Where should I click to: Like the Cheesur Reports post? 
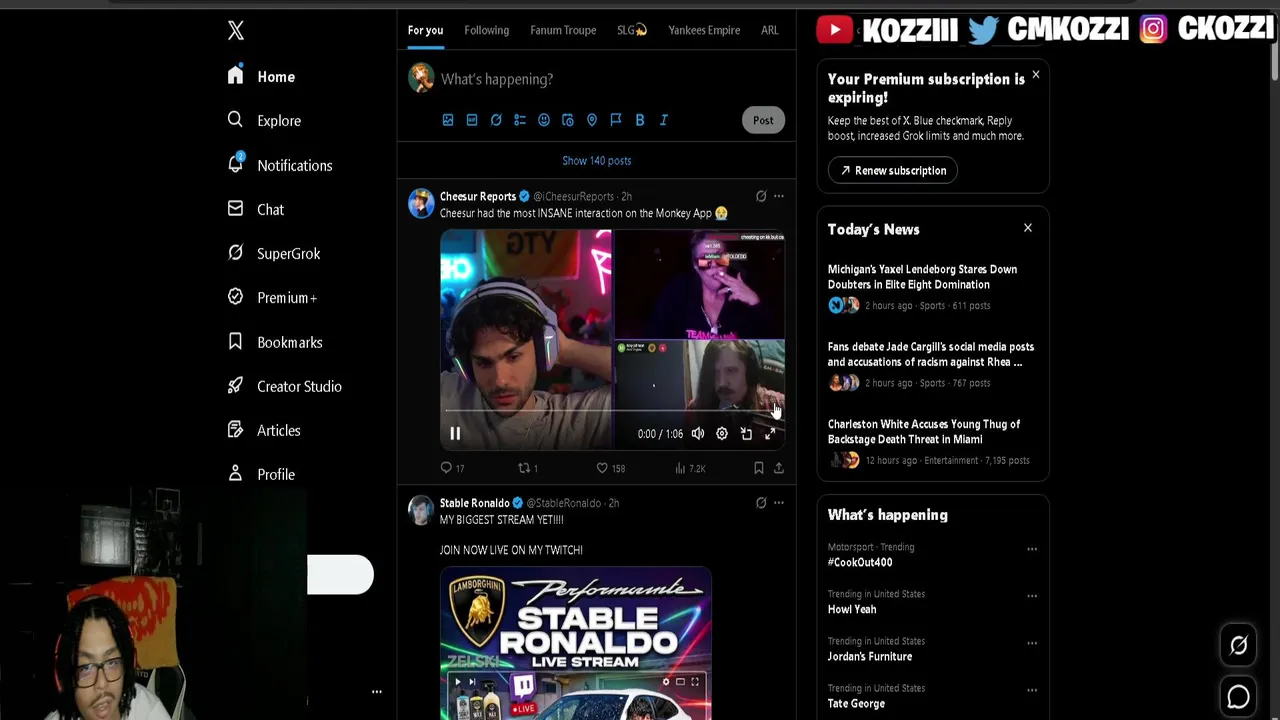pos(610,468)
